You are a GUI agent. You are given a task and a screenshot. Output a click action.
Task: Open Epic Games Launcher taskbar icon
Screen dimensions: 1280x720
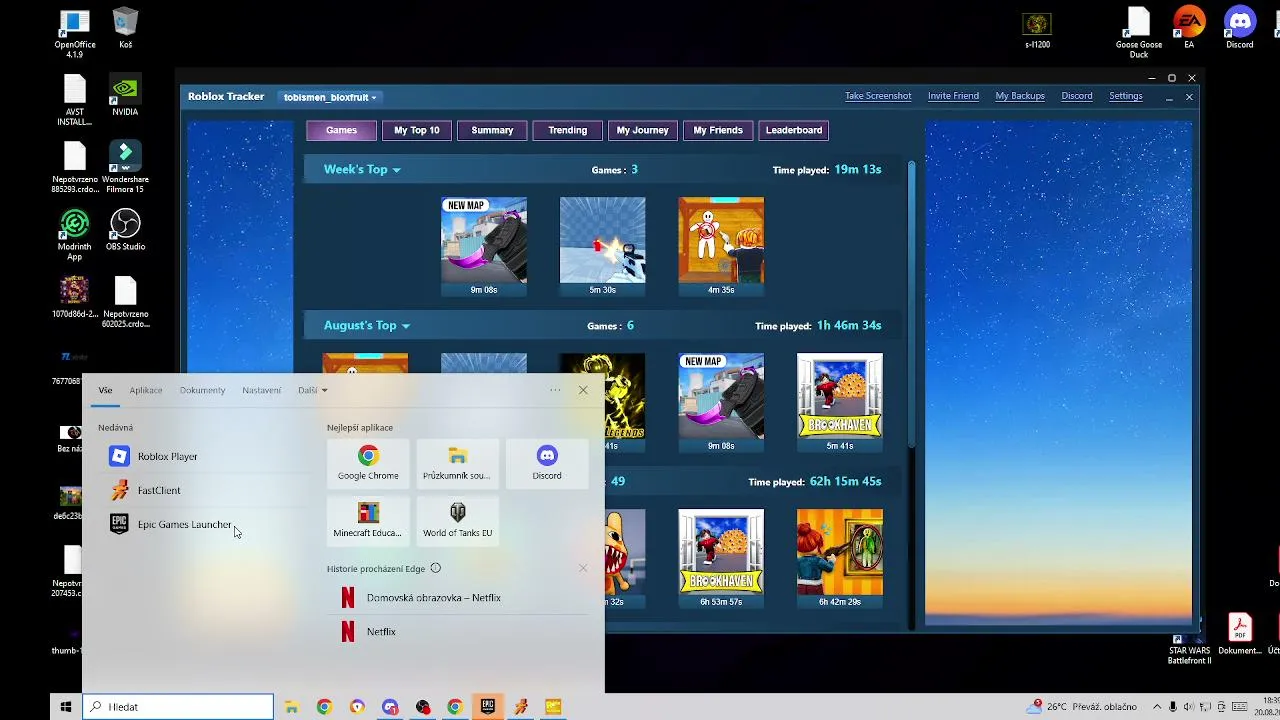[x=488, y=707]
